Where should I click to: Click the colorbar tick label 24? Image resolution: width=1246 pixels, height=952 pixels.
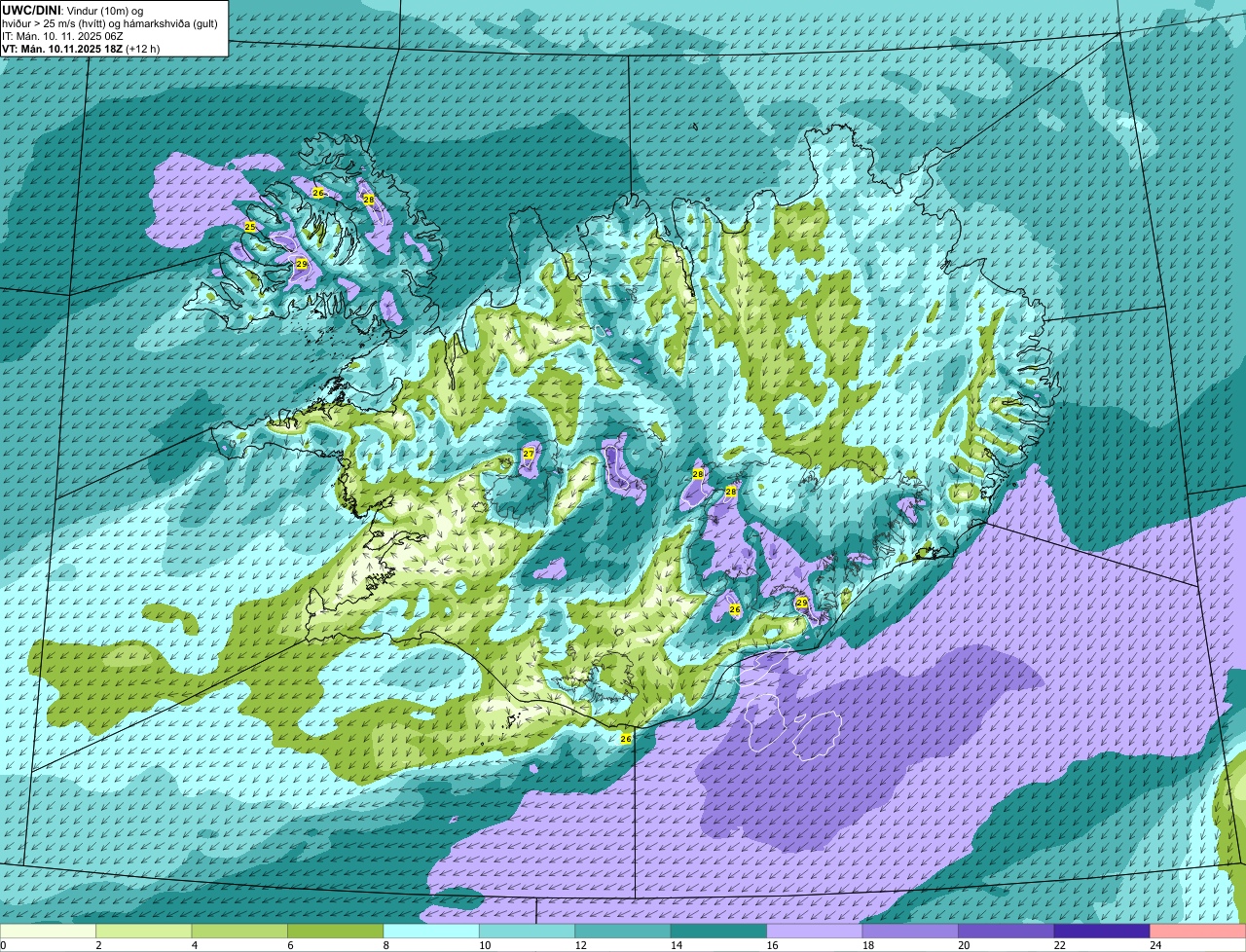[1154, 945]
